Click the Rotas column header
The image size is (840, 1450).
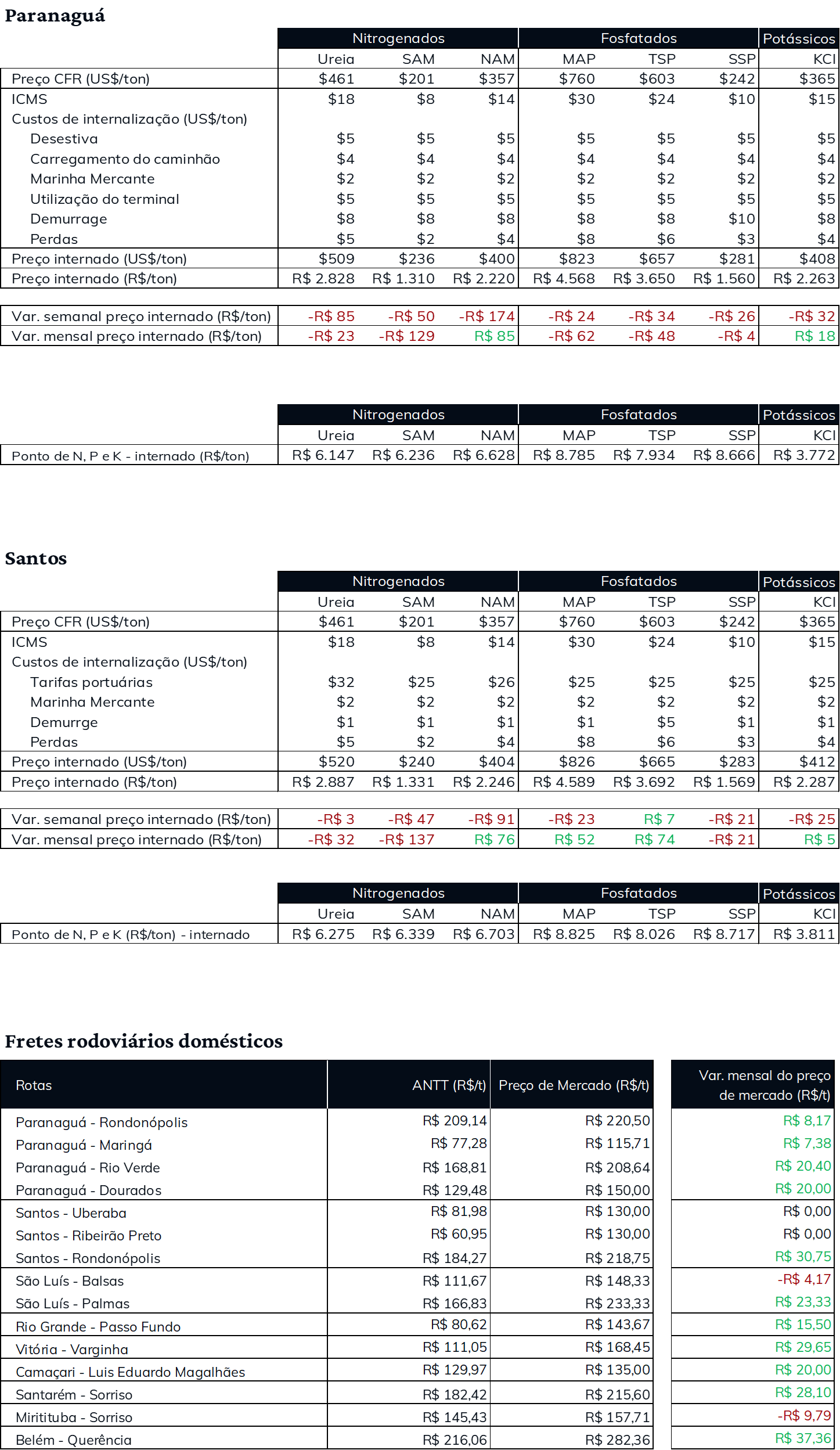click(34, 1085)
